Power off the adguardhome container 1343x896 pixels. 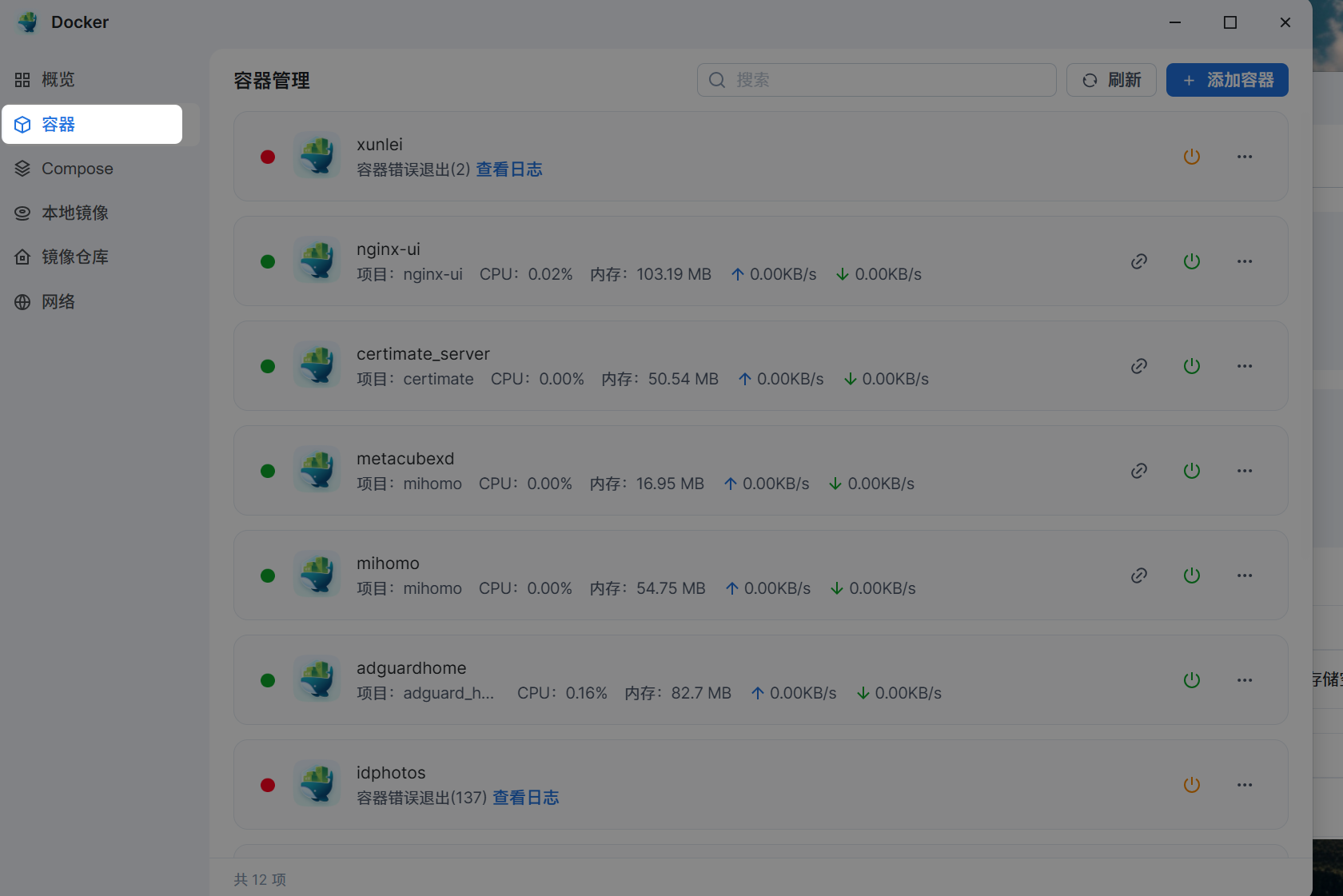(1192, 680)
